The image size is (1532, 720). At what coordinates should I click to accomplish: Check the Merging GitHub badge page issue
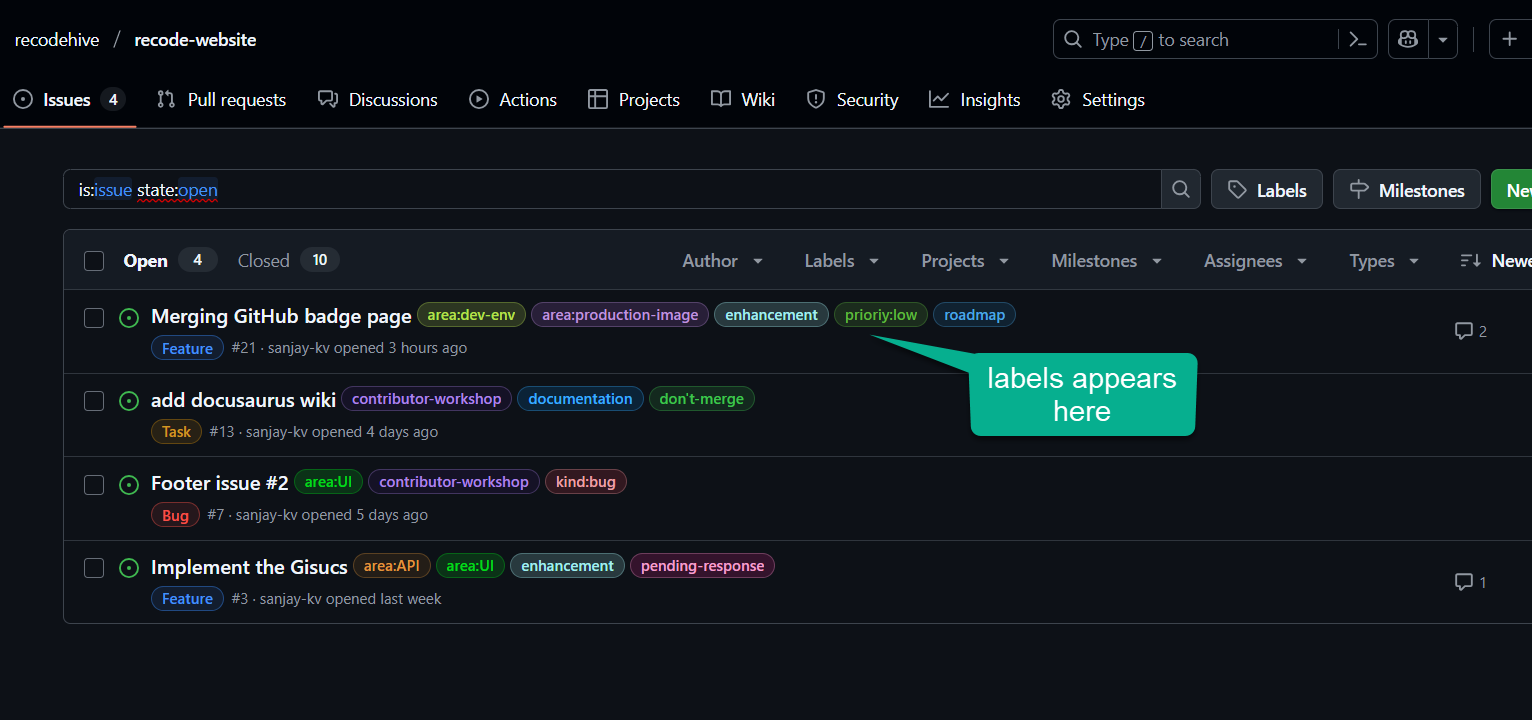(x=94, y=318)
